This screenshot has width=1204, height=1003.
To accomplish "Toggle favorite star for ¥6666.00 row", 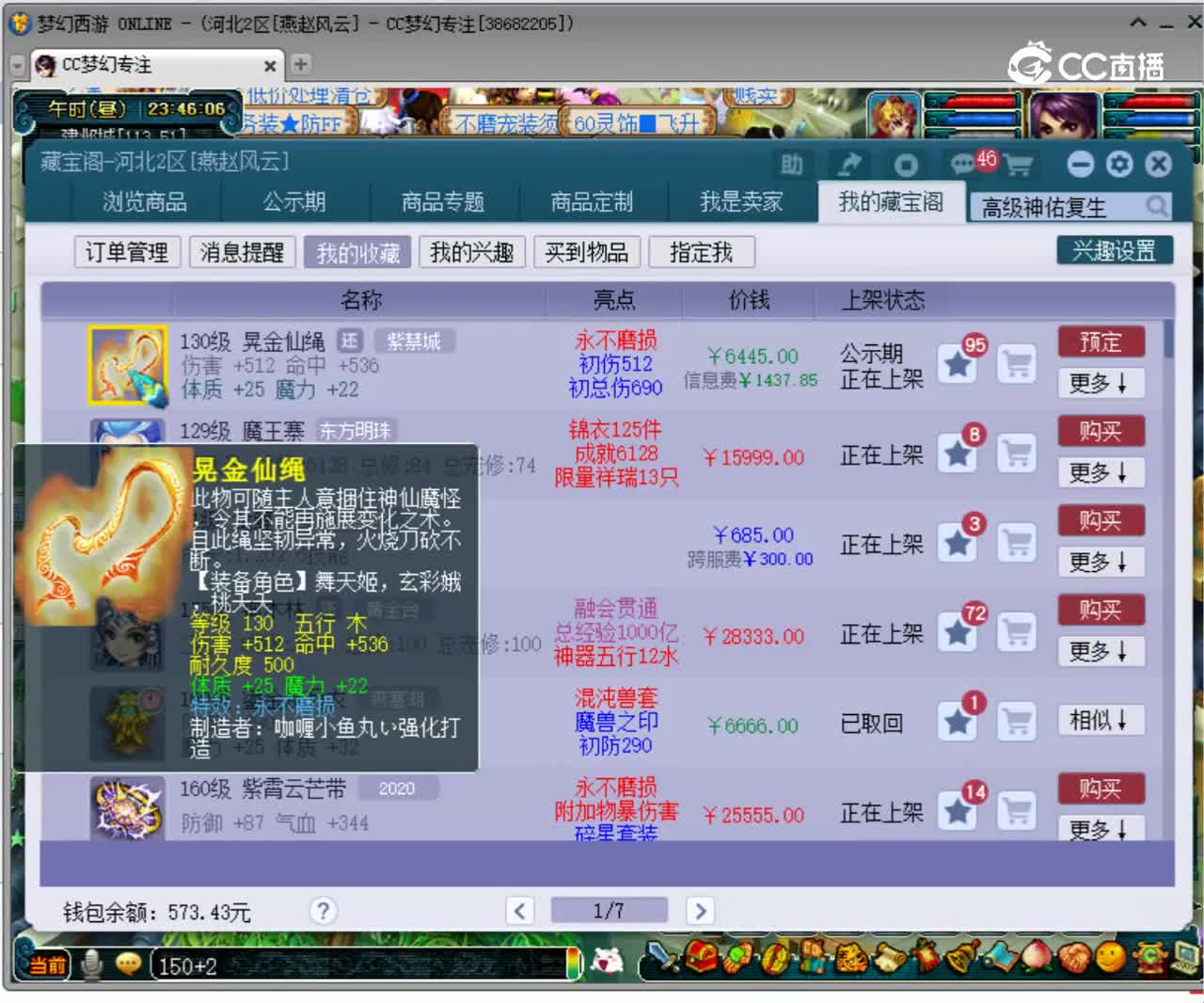I will 958,722.
